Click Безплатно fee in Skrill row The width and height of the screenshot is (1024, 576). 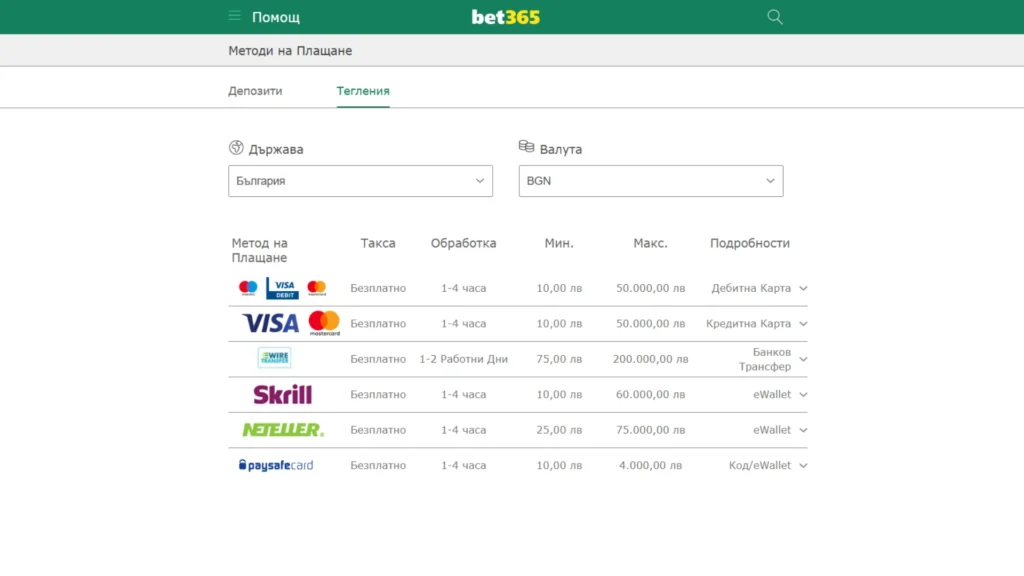(378, 394)
